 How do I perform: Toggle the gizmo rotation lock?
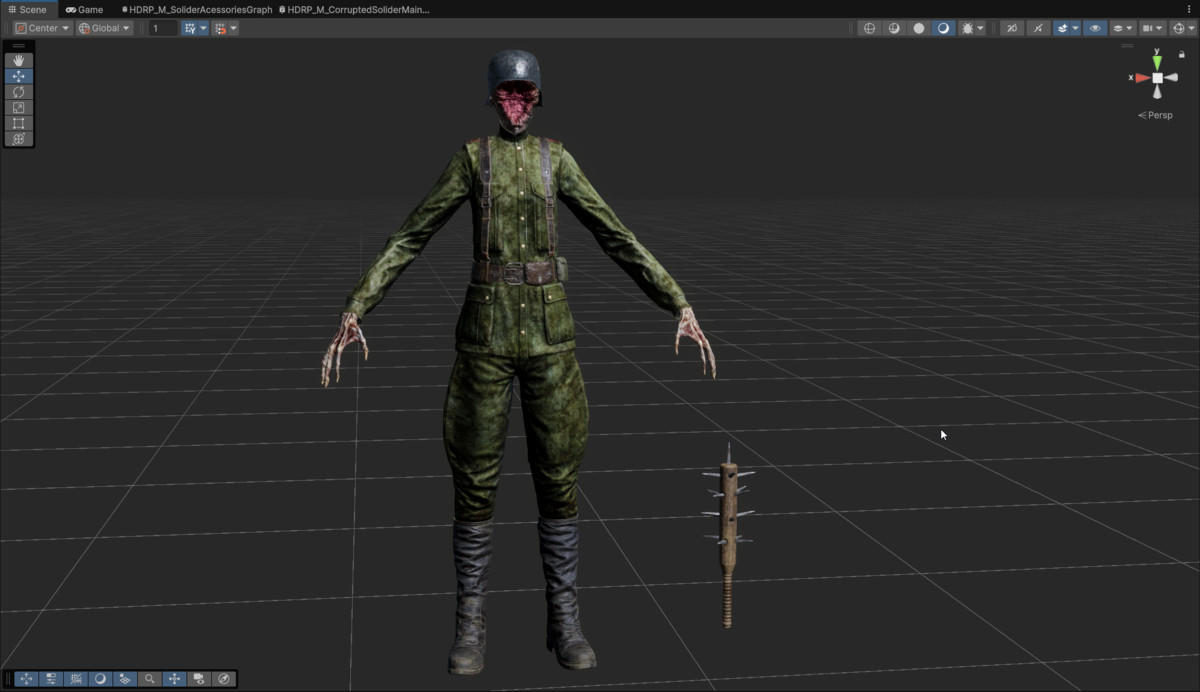coord(1182,55)
